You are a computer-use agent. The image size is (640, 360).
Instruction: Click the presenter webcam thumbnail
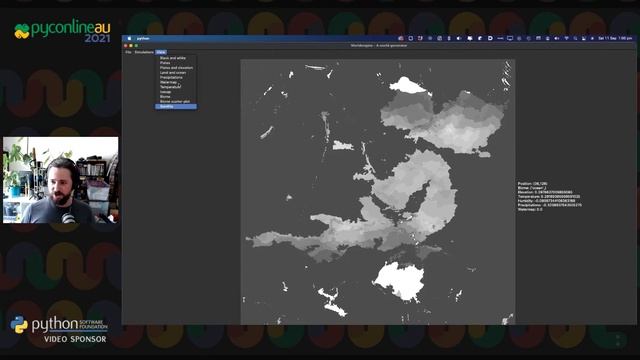coord(61,180)
